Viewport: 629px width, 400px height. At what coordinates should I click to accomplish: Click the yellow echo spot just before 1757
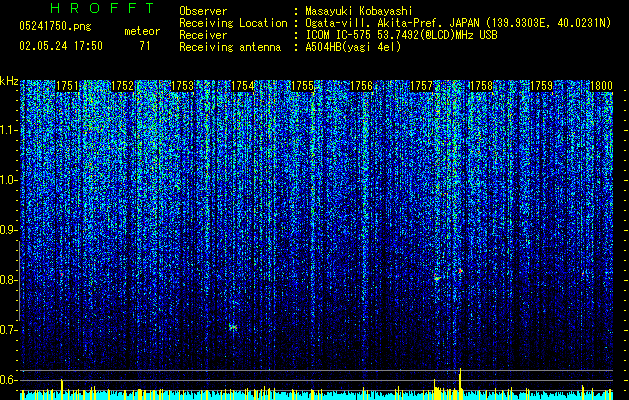tap(437, 278)
